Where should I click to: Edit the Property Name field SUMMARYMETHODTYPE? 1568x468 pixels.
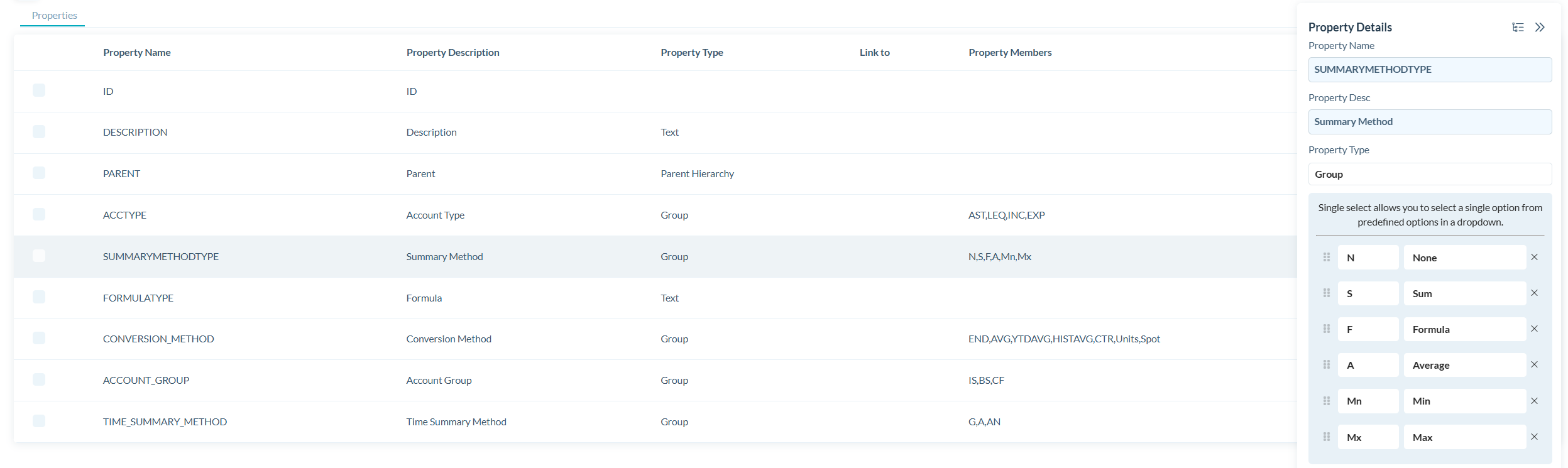tap(1429, 70)
